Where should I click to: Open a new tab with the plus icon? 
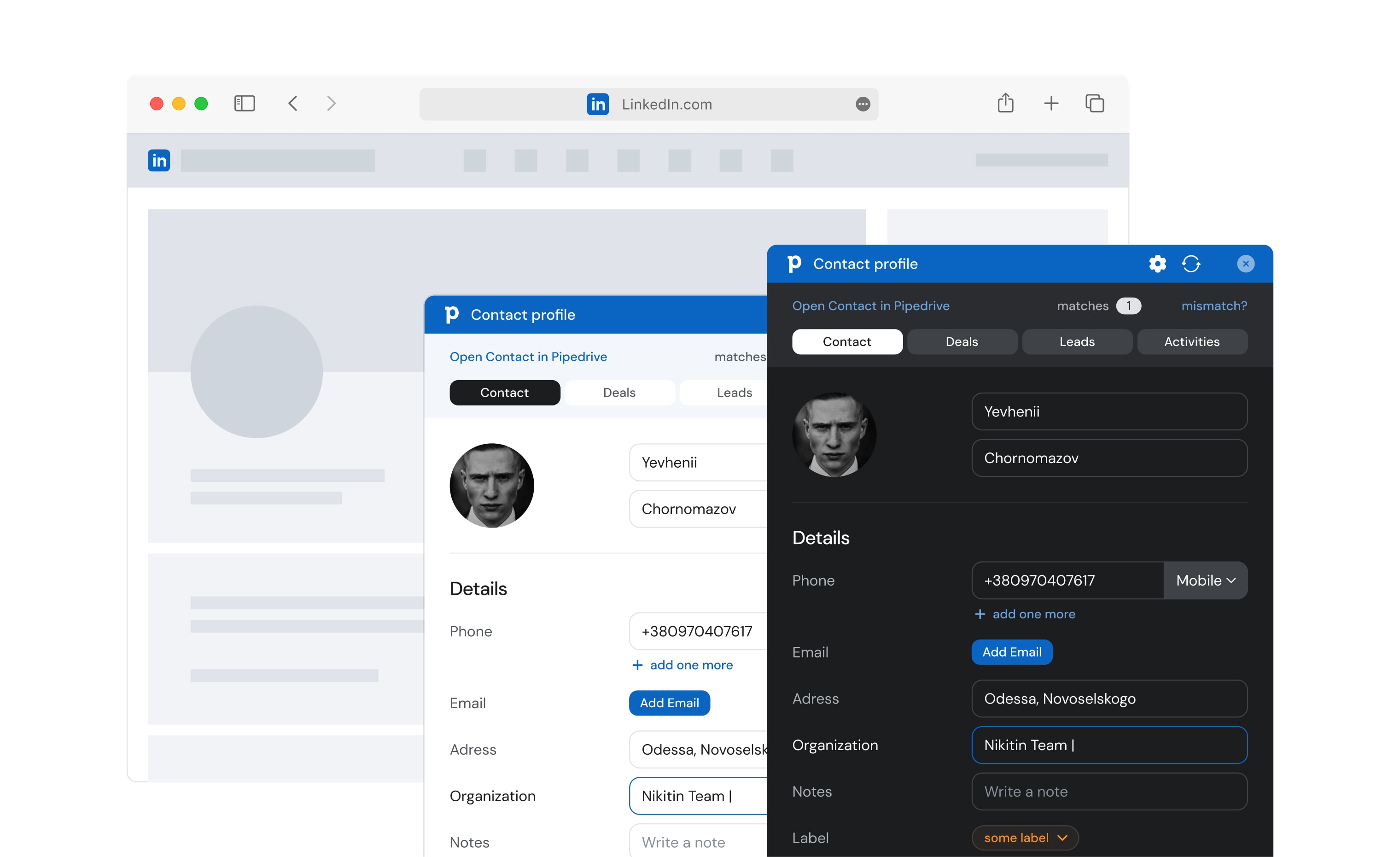pos(1050,103)
